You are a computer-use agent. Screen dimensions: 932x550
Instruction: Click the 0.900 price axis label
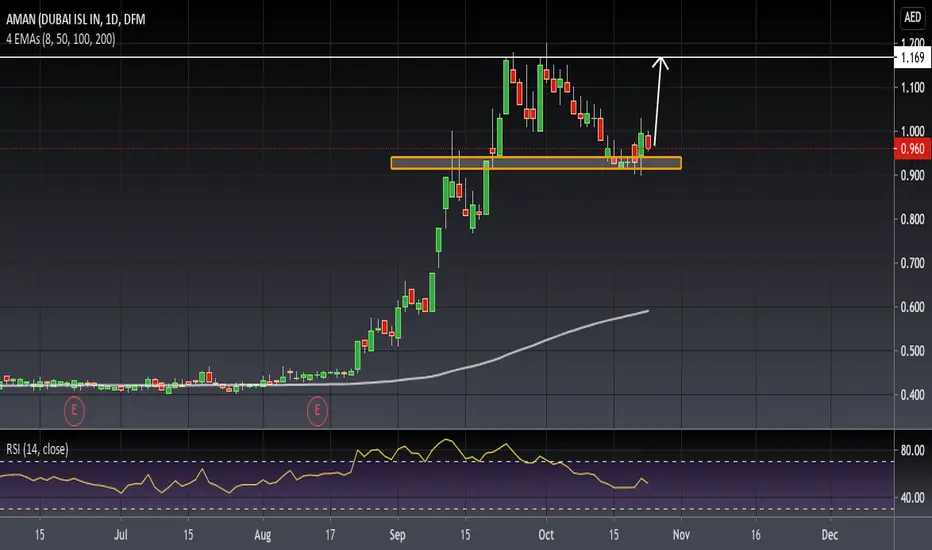[x=912, y=175]
